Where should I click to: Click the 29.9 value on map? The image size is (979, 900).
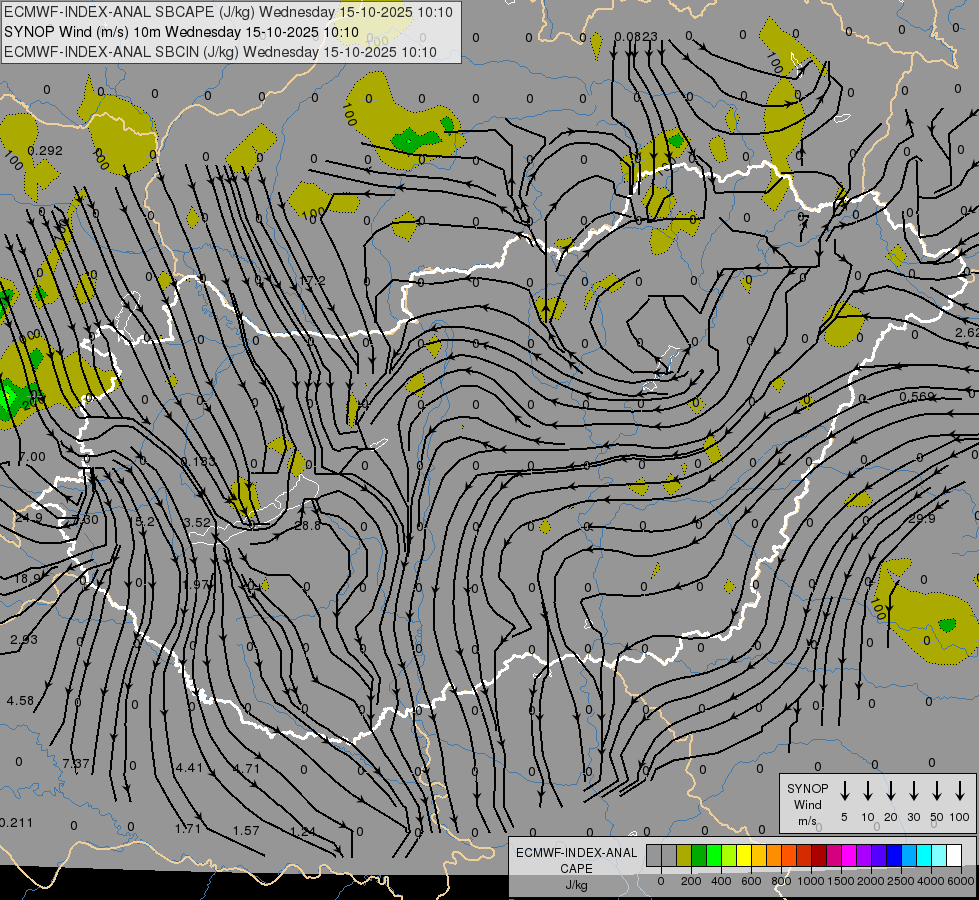[922, 519]
